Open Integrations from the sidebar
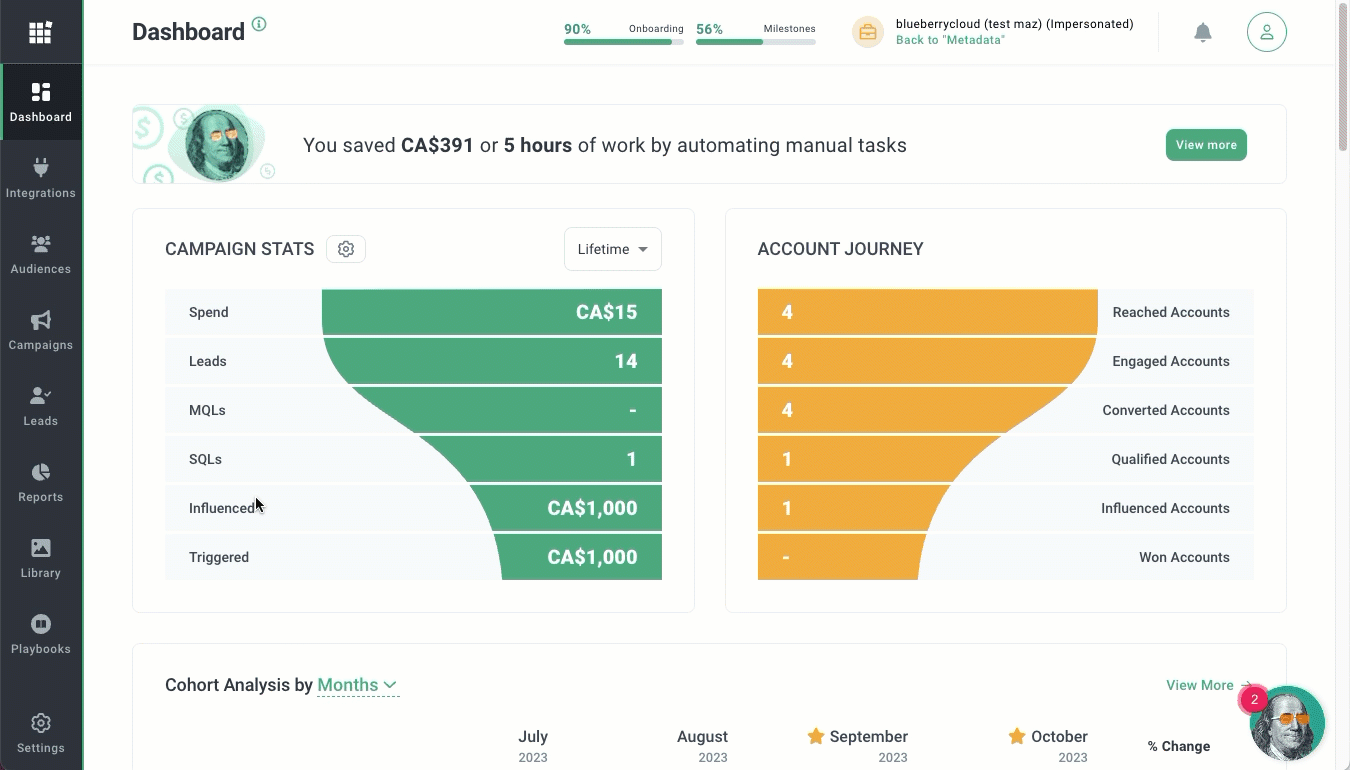The width and height of the screenshot is (1350, 770). 41,178
